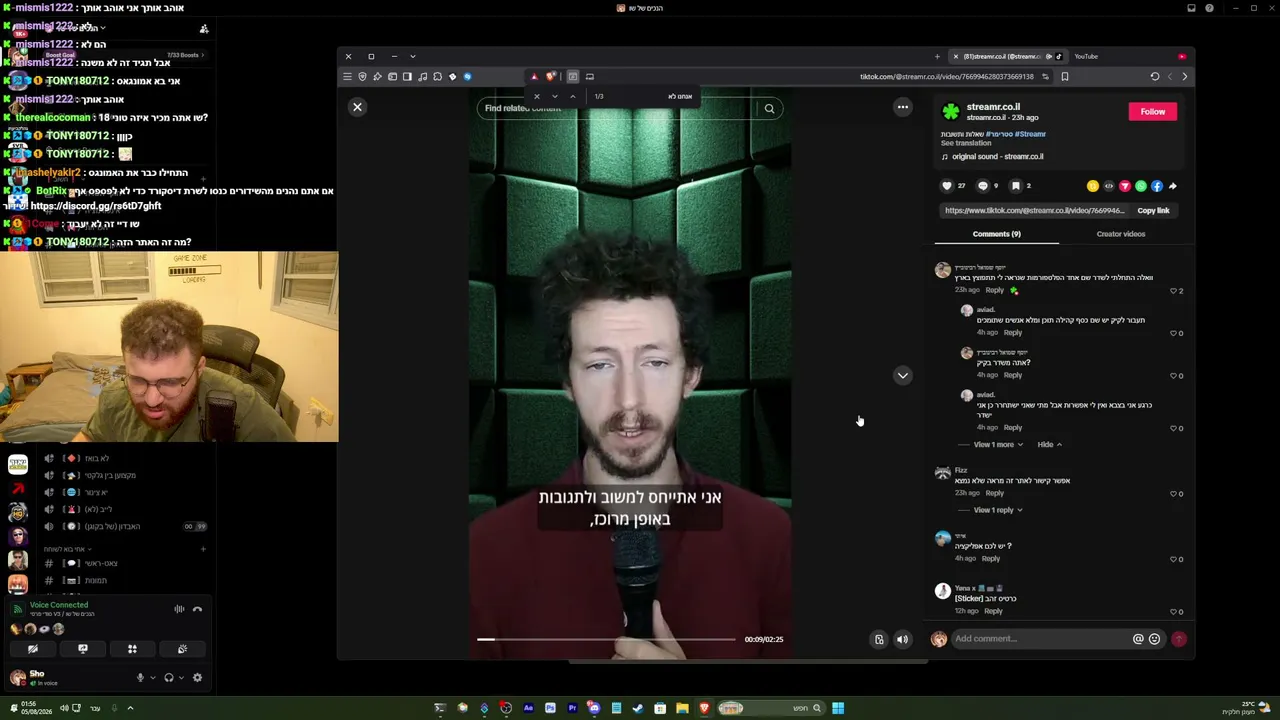Viewport: 1280px width, 720px height.
Task: Open video more options (three dots)
Action: (x=902, y=107)
